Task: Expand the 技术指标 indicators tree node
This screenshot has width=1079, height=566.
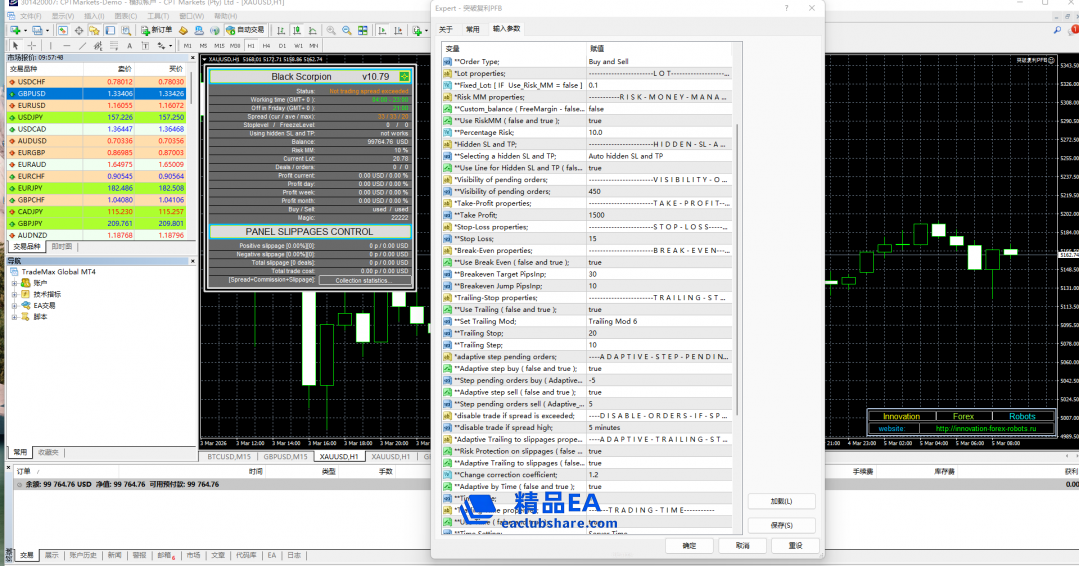Action: [15, 294]
